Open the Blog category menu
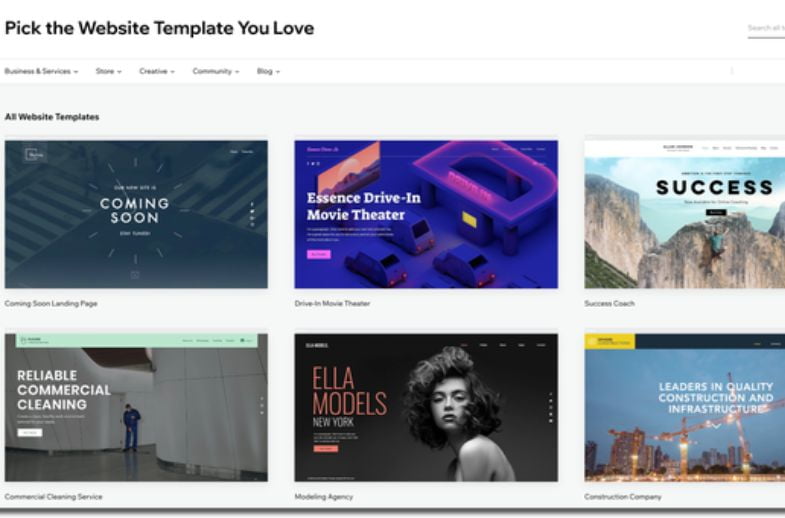 point(268,72)
